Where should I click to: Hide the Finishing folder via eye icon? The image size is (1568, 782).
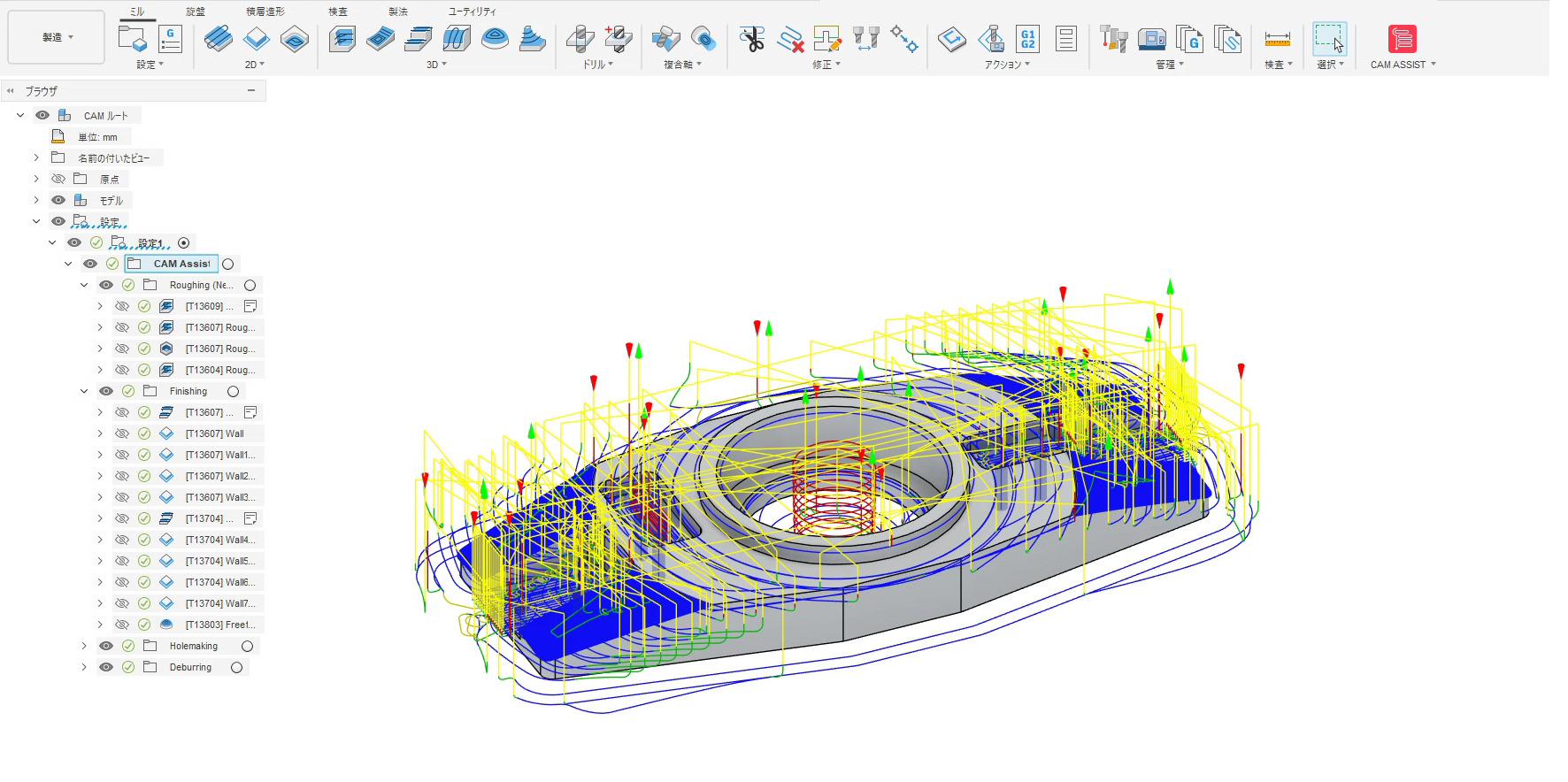(x=106, y=391)
